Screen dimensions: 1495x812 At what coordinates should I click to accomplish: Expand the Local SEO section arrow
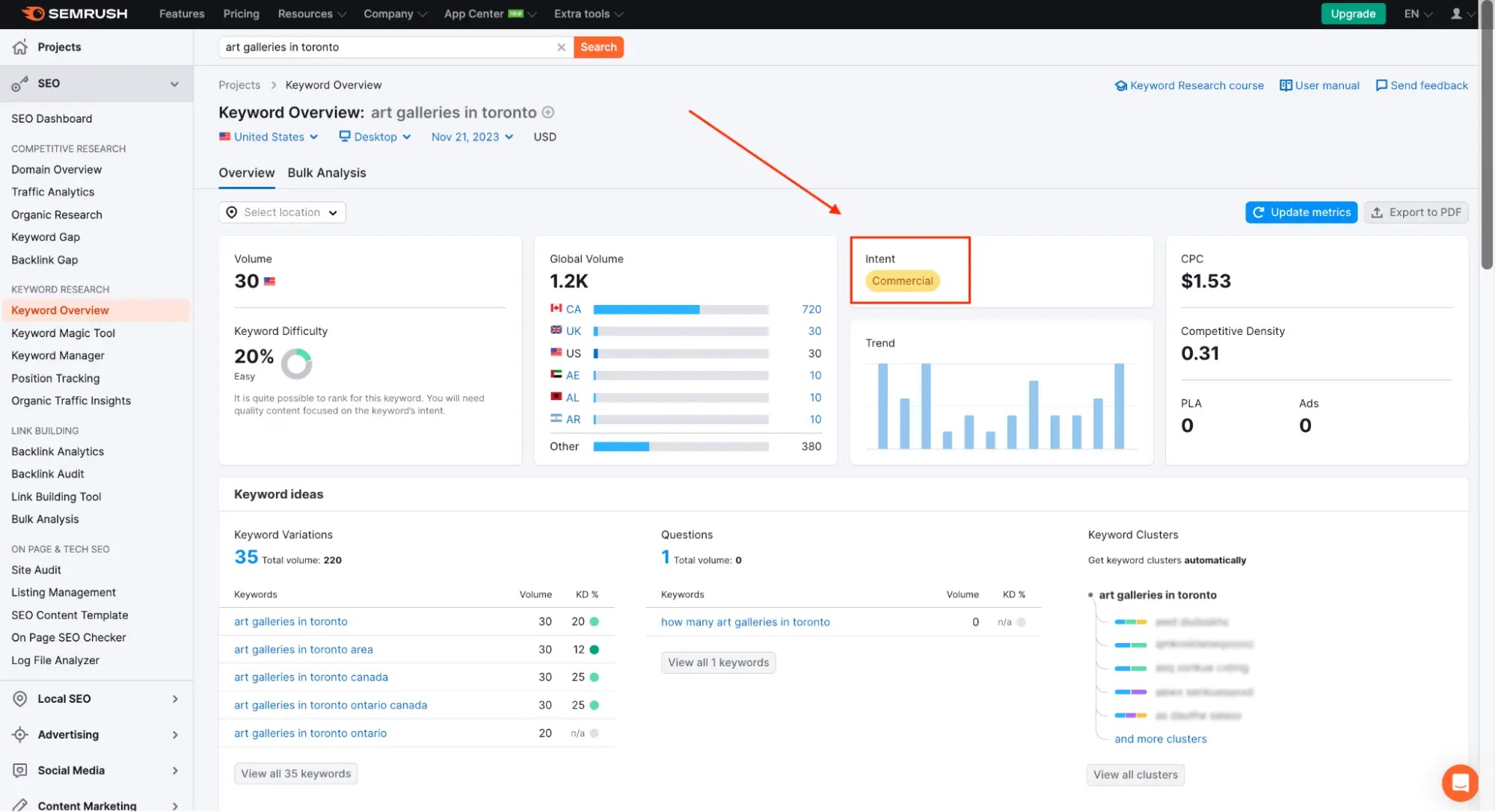(175, 699)
